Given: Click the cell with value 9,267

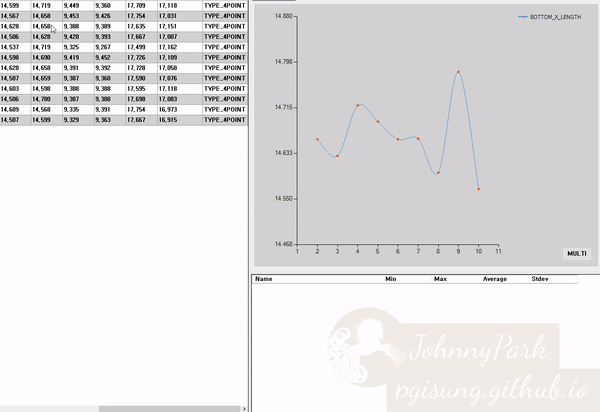Looking at the screenshot, I should click(110, 47).
